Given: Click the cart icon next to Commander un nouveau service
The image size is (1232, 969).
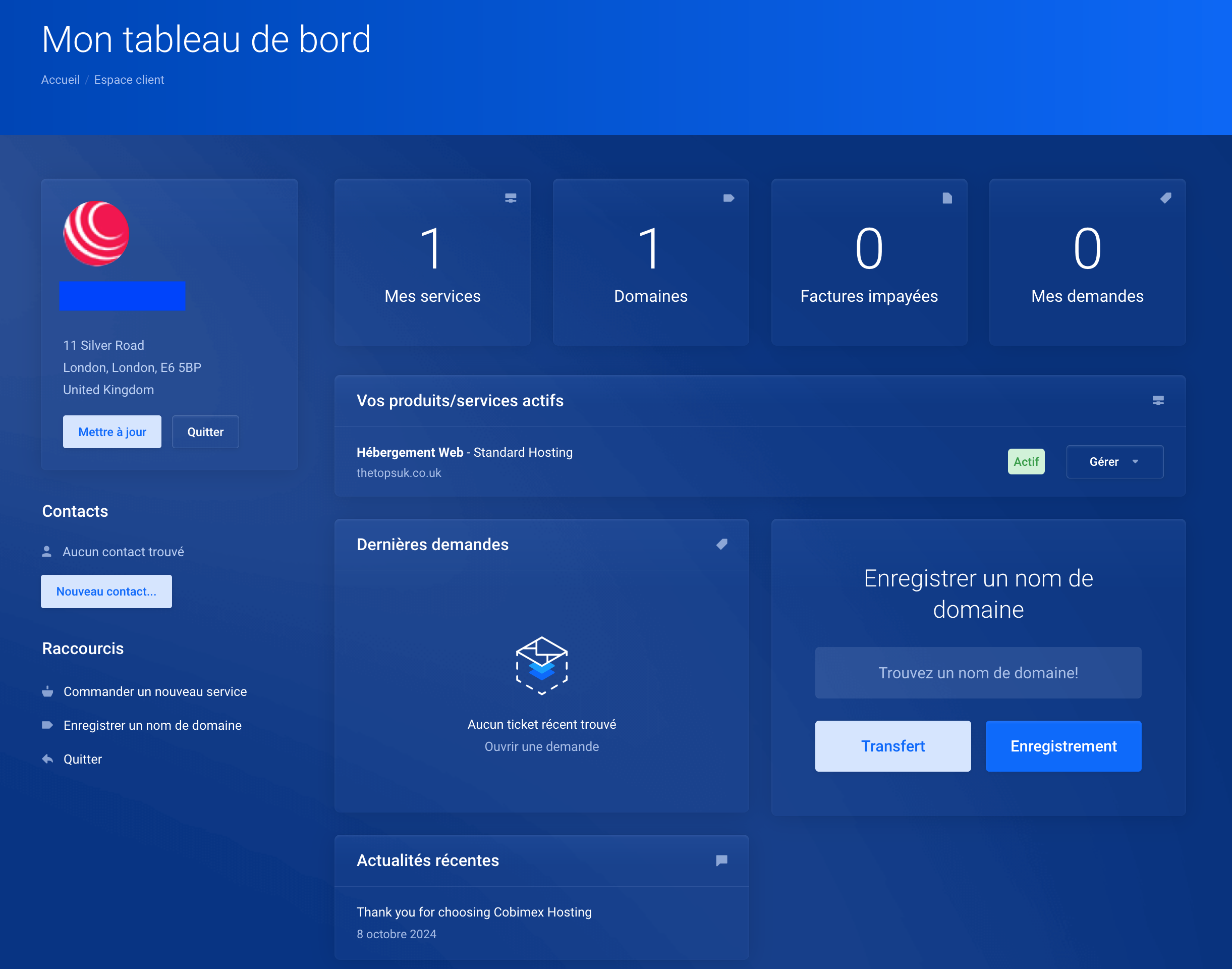Looking at the screenshot, I should [47, 691].
